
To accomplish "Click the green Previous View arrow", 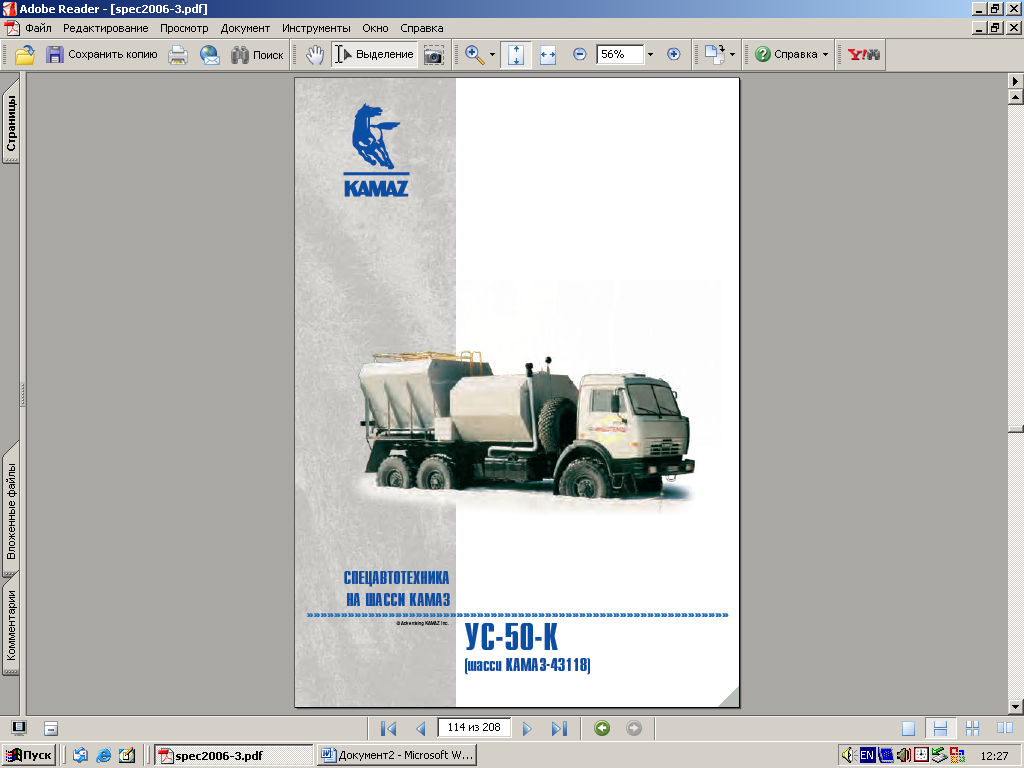I will click(x=602, y=728).
